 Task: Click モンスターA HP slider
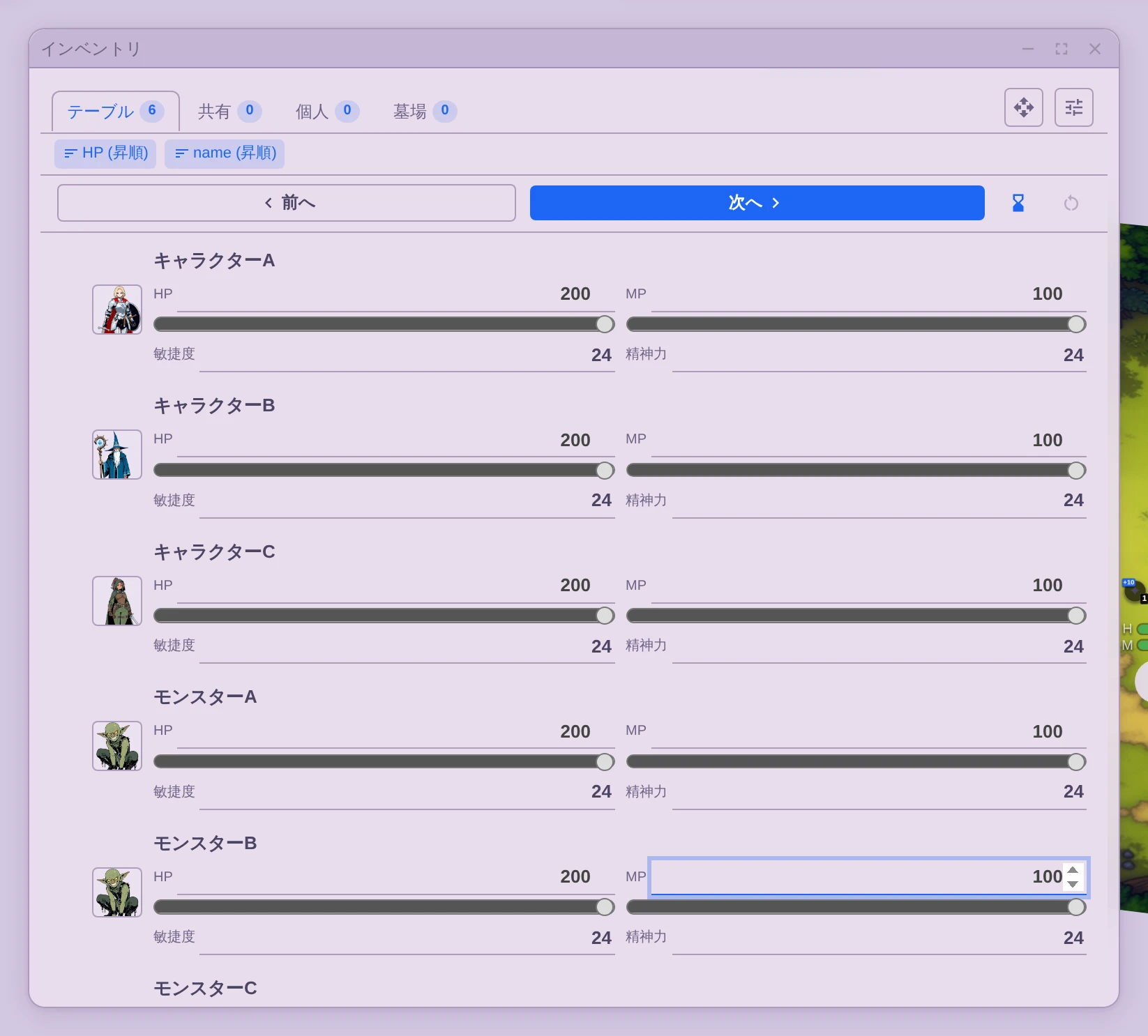click(384, 762)
